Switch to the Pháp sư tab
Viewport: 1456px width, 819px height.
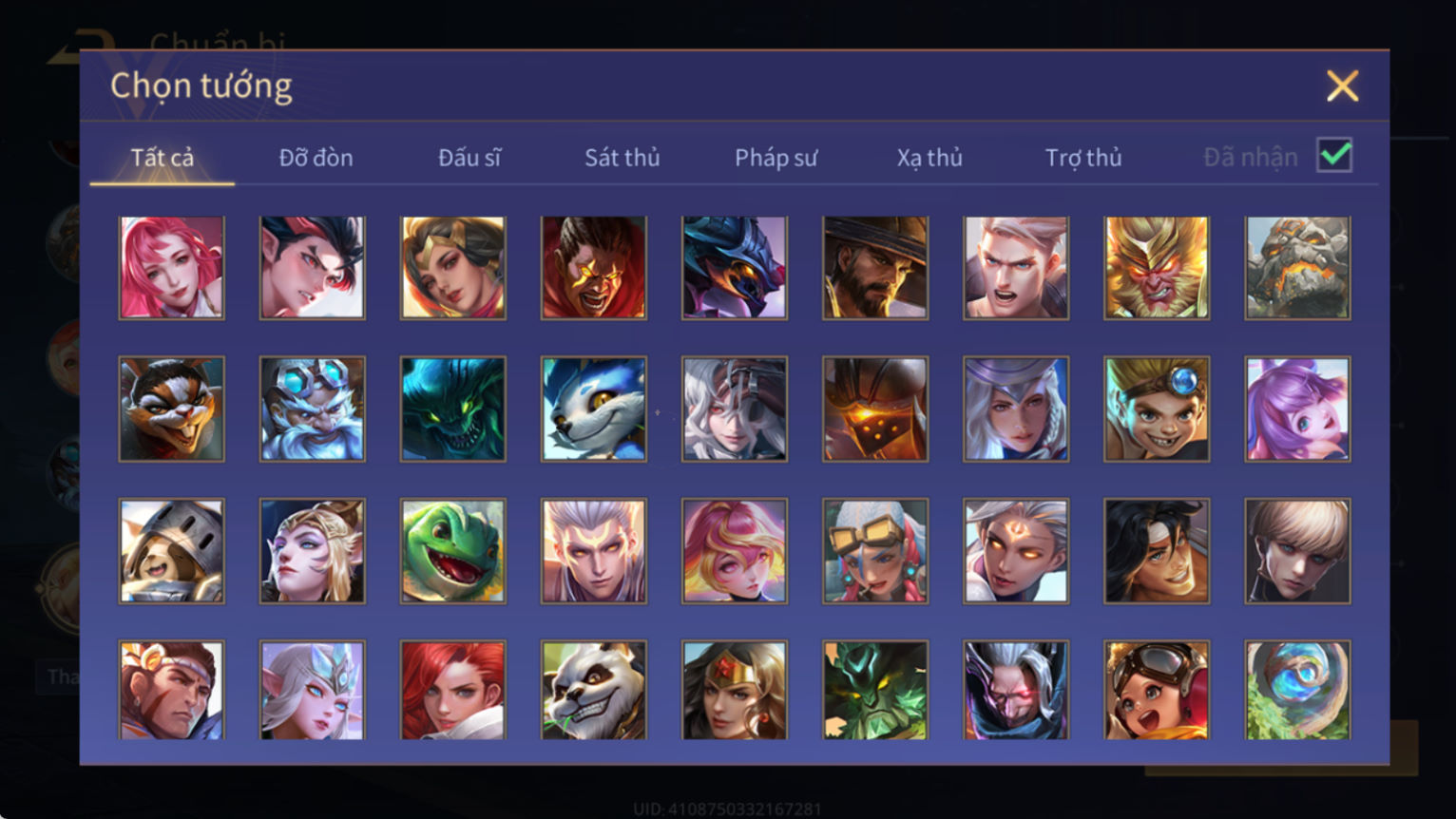[776, 158]
